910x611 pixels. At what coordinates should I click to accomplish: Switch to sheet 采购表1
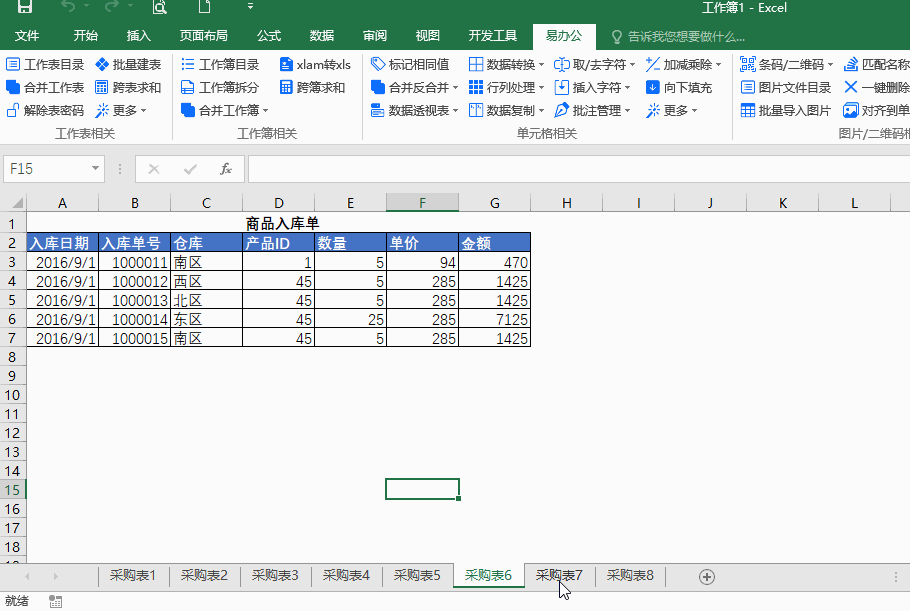133,576
